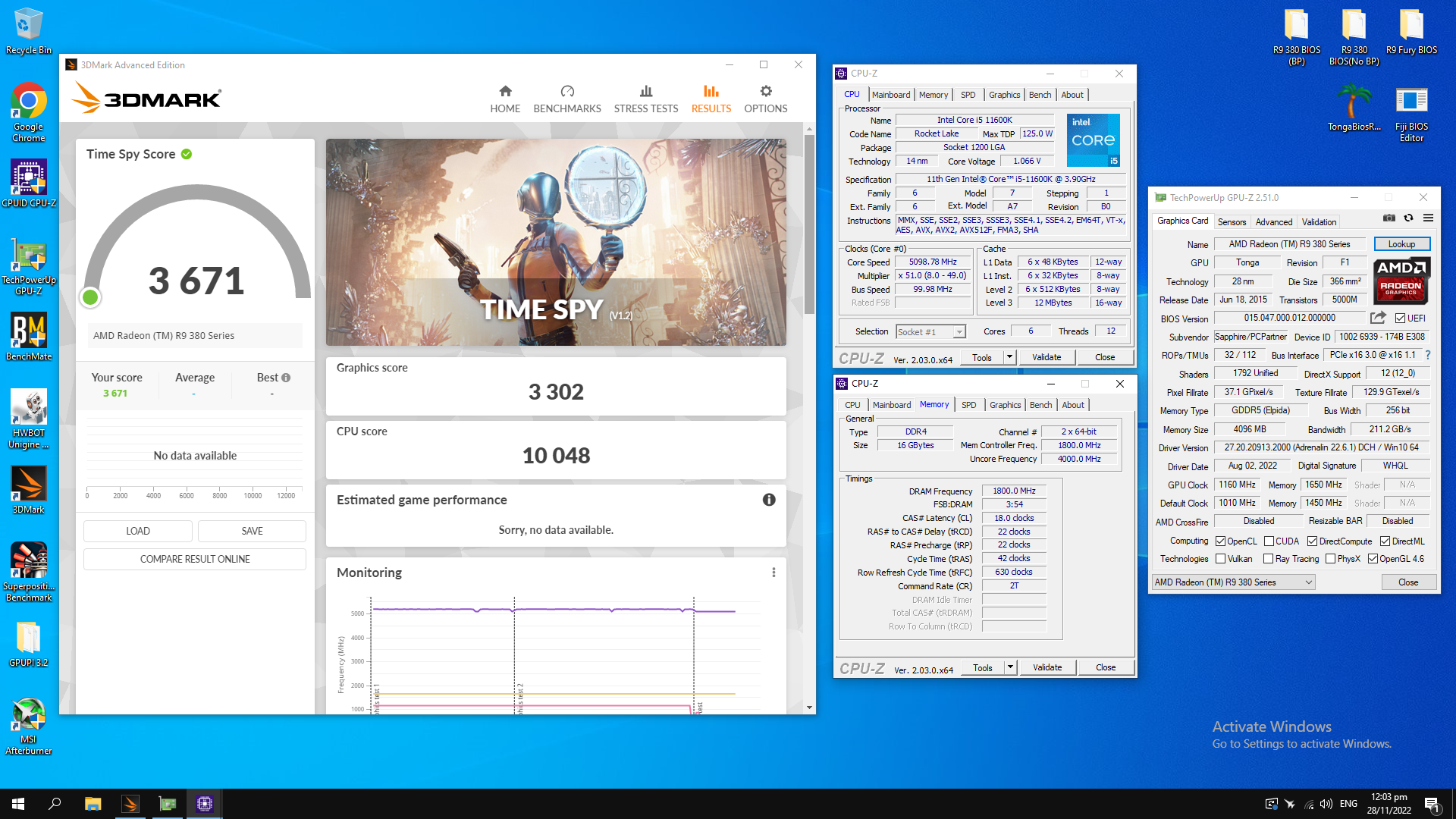Expand Tools dropdown arrow in lower CPU-Z window
Screen dimensions: 1456x819
1010,667
